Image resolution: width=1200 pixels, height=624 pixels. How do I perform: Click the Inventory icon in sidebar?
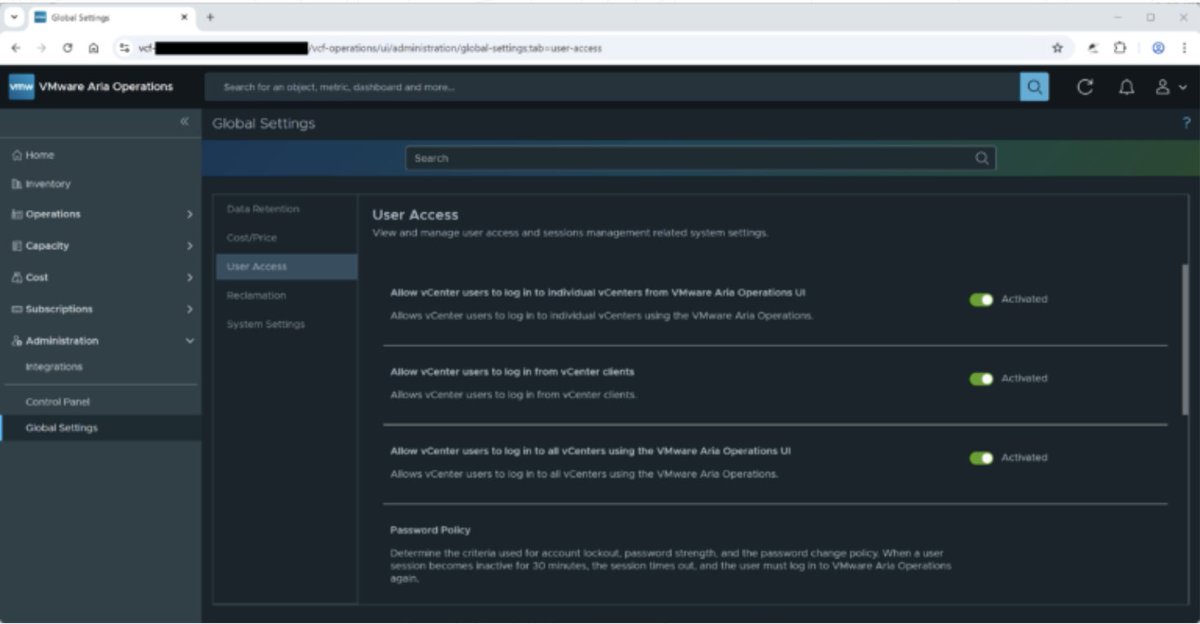click(16, 184)
